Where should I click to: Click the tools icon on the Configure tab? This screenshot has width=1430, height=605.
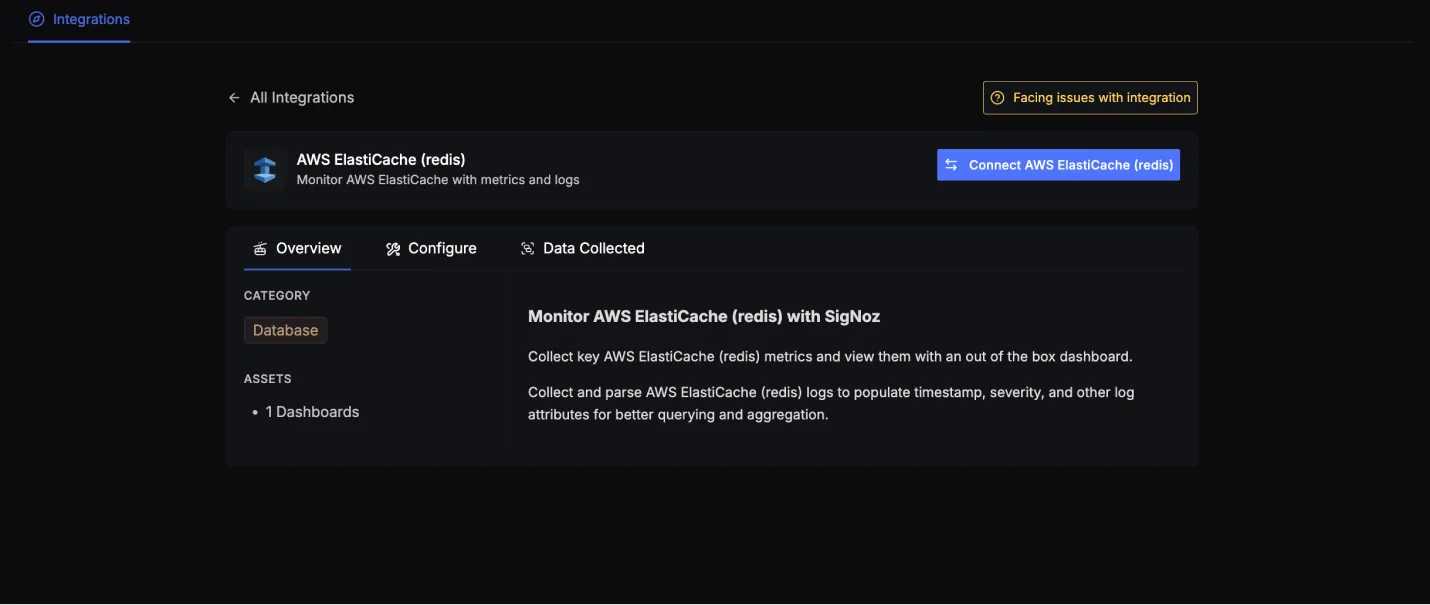(x=393, y=249)
